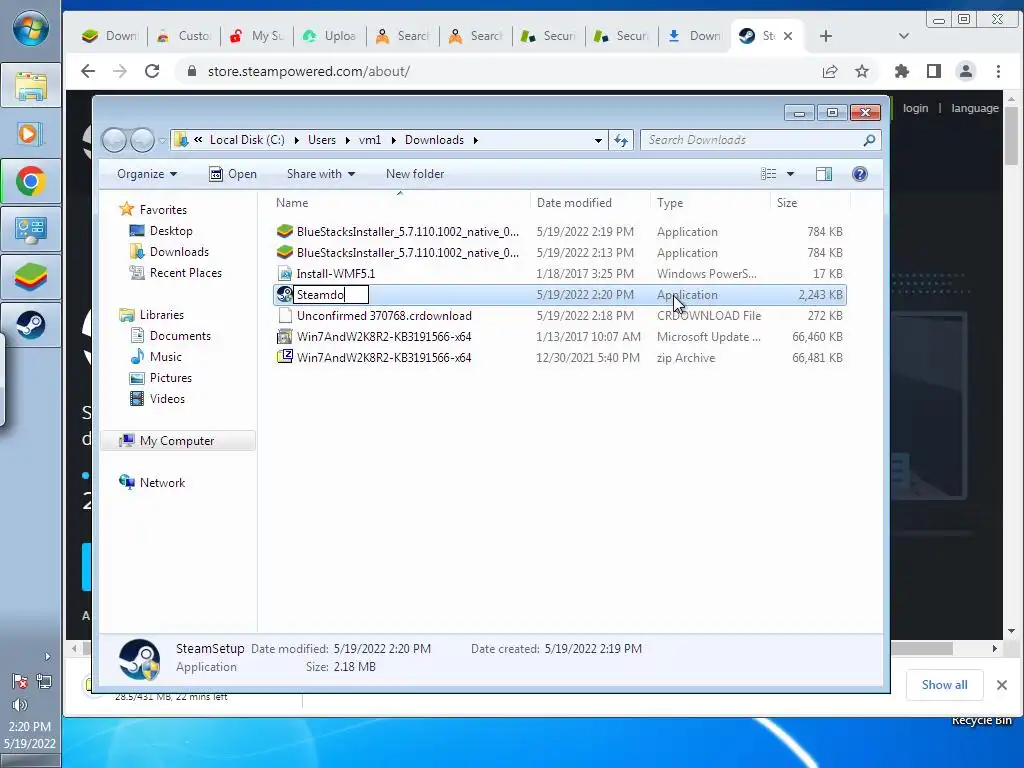This screenshot has width=1024, height=768.
Task: Dismiss the Chrome downloads bar
Action: point(1002,684)
